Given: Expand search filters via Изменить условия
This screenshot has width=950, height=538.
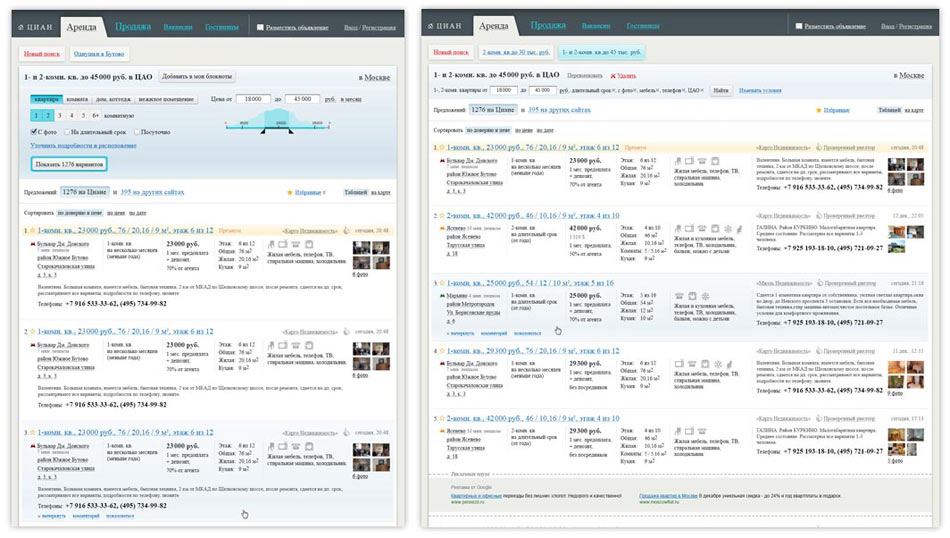Looking at the screenshot, I should pos(760,91).
